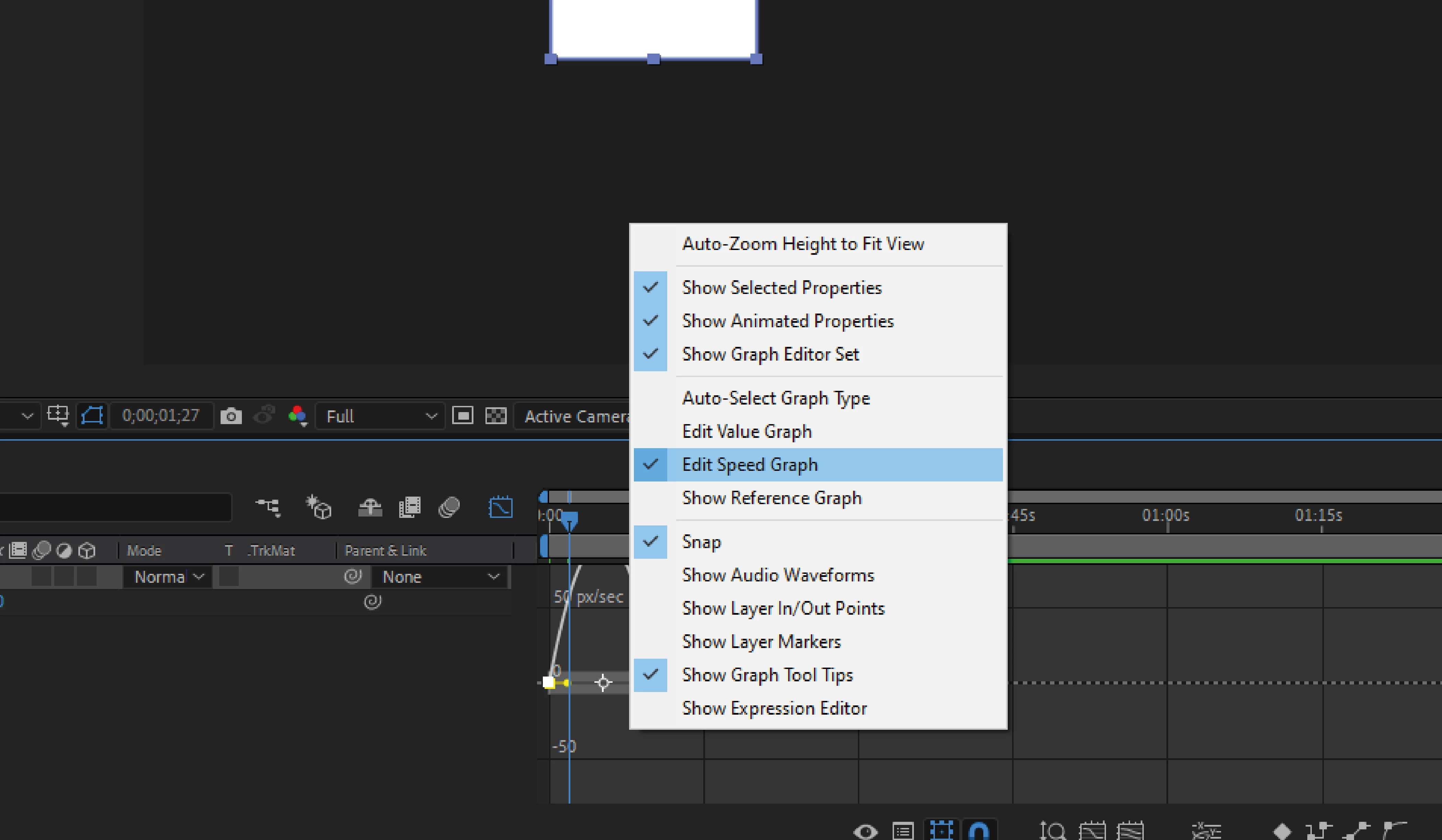Viewport: 1442px width, 840px height.
Task: Choose Show Expression Editor from menu
Action: click(774, 708)
